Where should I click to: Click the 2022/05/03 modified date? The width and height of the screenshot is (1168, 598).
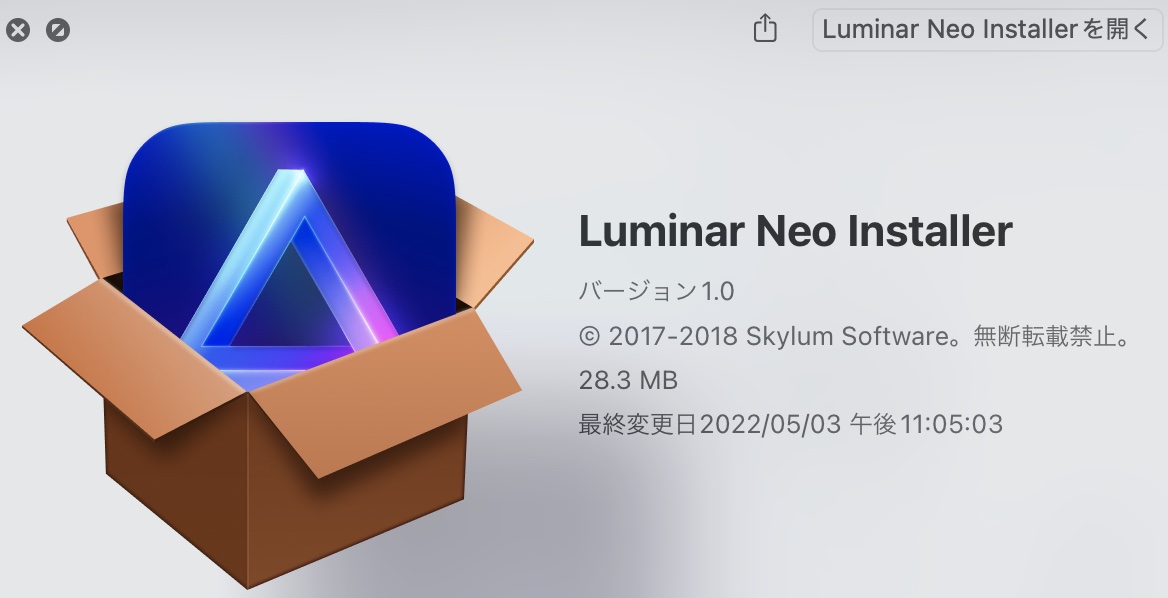point(770,424)
